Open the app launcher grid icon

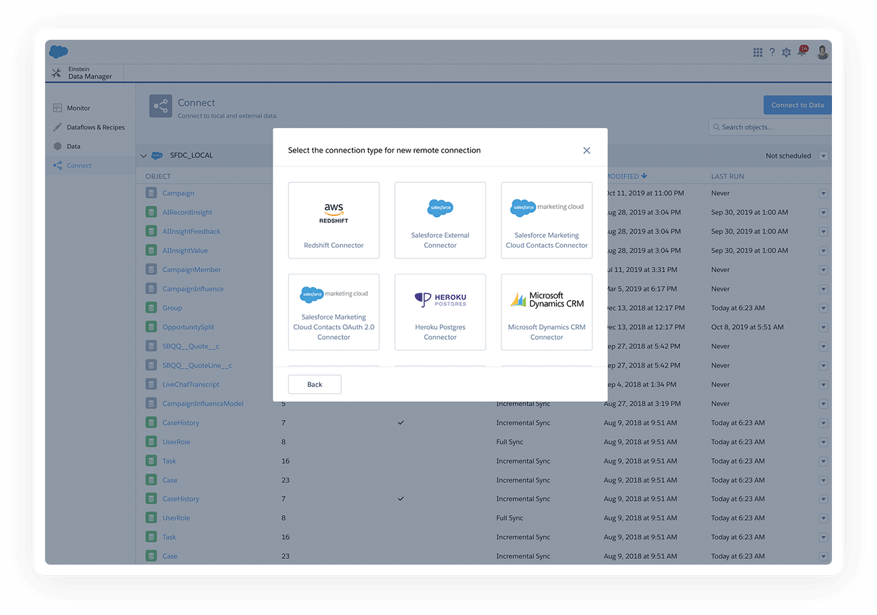(x=757, y=52)
